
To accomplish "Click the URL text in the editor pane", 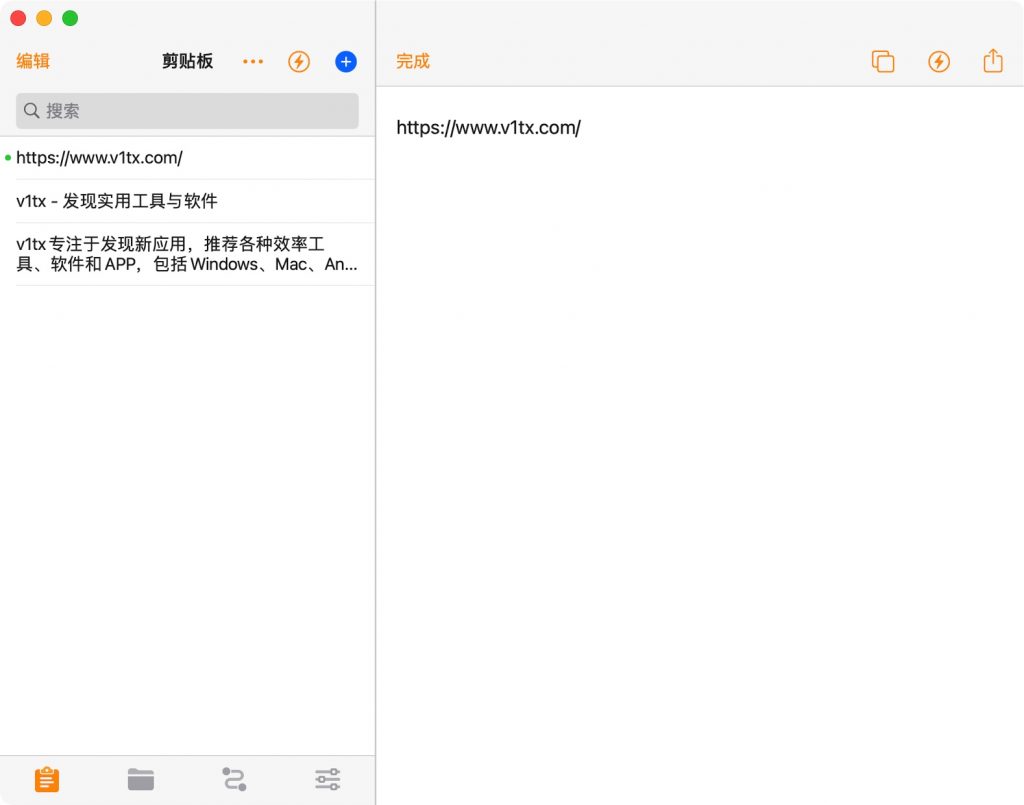I will (x=488, y=127).
